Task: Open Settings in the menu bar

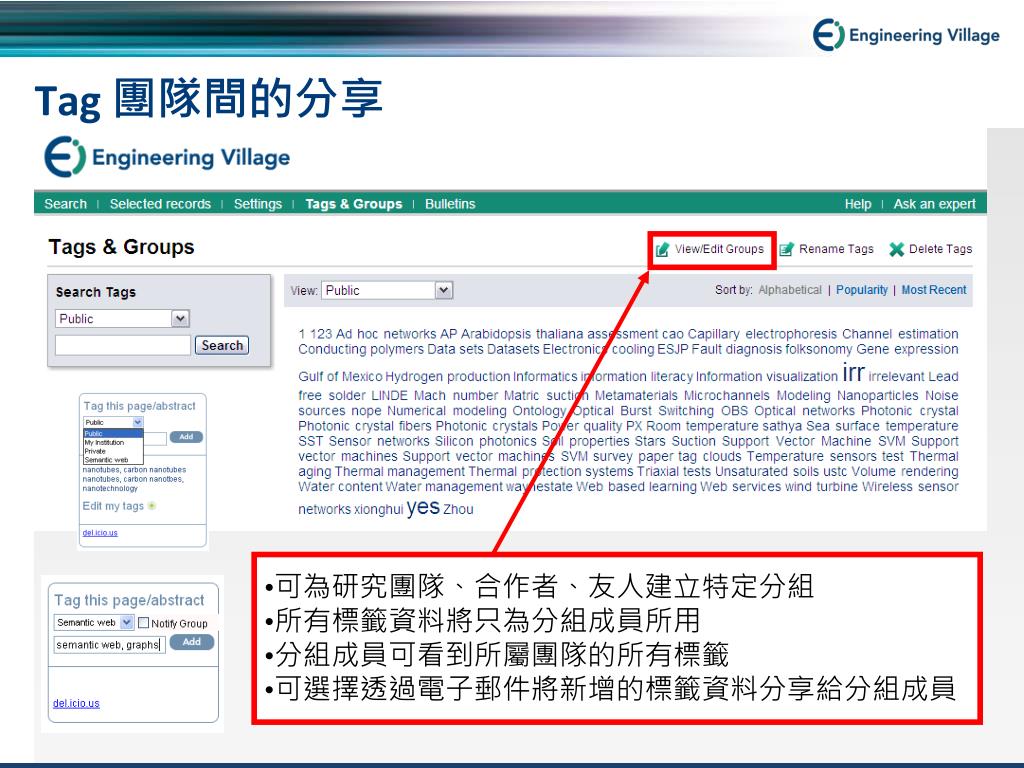Action: point(257,204)
